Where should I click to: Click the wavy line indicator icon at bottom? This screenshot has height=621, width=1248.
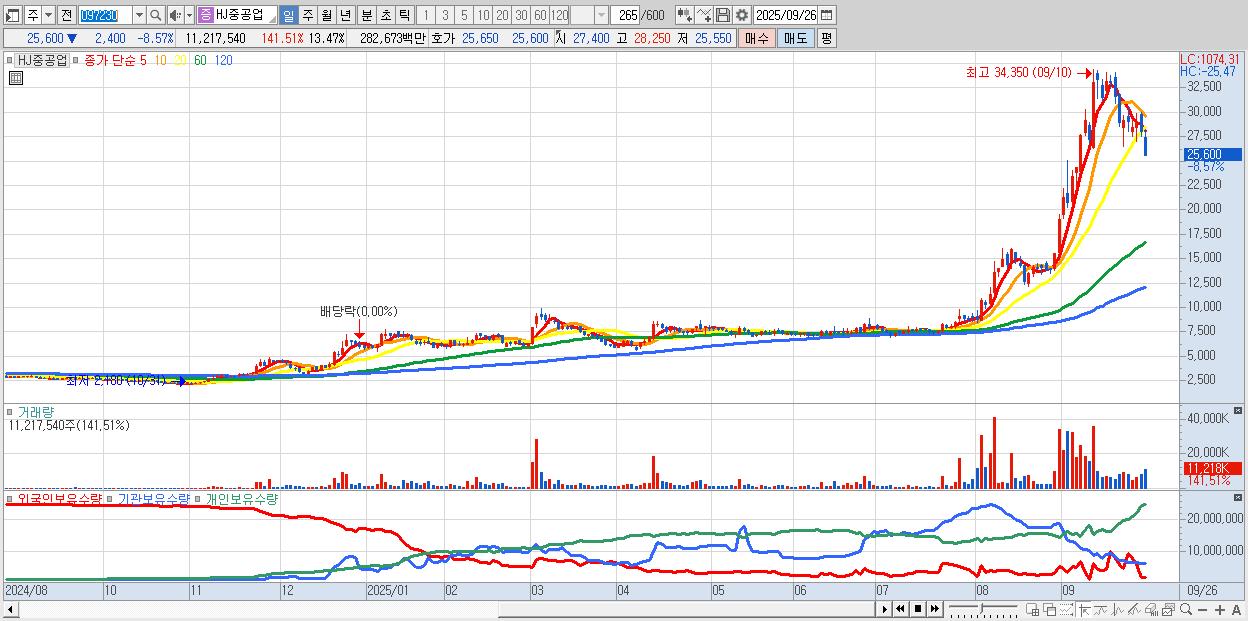click(x=1101, y=610)
